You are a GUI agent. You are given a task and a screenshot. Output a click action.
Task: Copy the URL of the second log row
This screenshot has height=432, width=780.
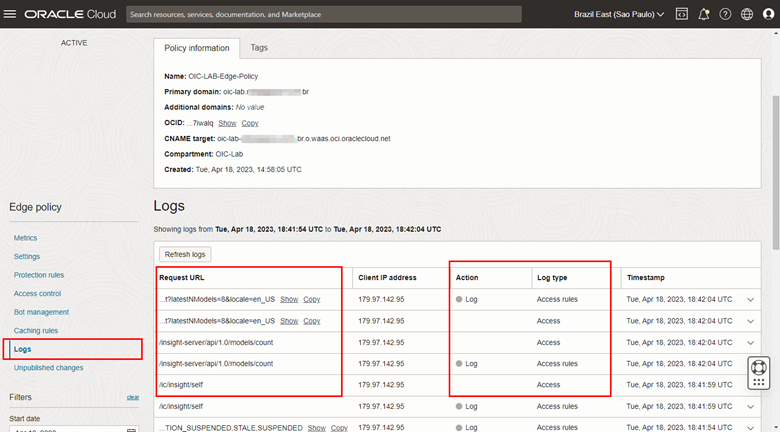(312, 321)
